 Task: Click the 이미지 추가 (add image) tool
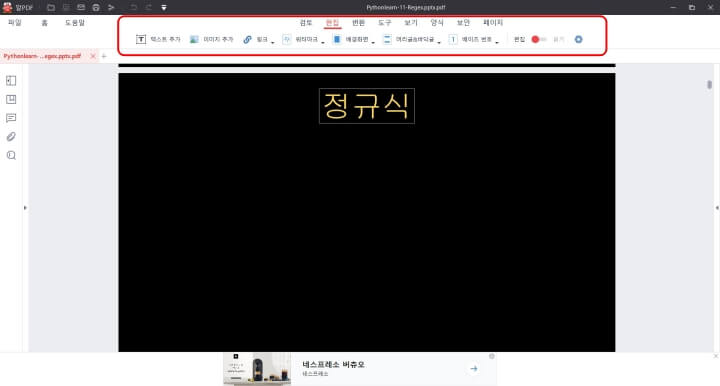pos(212,39)
